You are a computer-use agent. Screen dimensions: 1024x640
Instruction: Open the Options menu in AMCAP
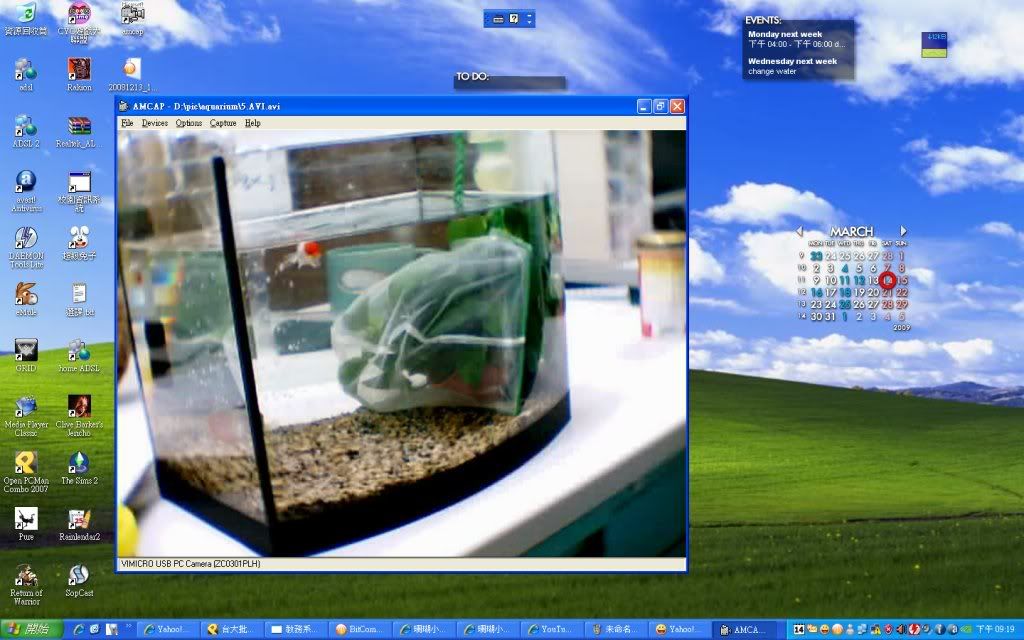(x=188, y=123)
